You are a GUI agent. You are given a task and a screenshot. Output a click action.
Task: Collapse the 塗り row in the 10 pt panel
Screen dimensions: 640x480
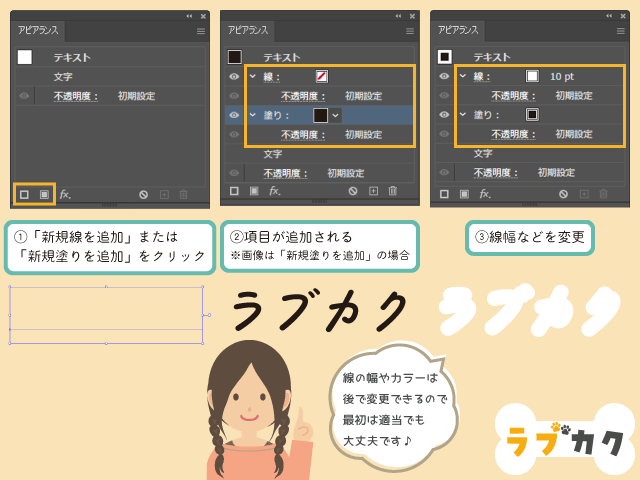tap(463, 115)
